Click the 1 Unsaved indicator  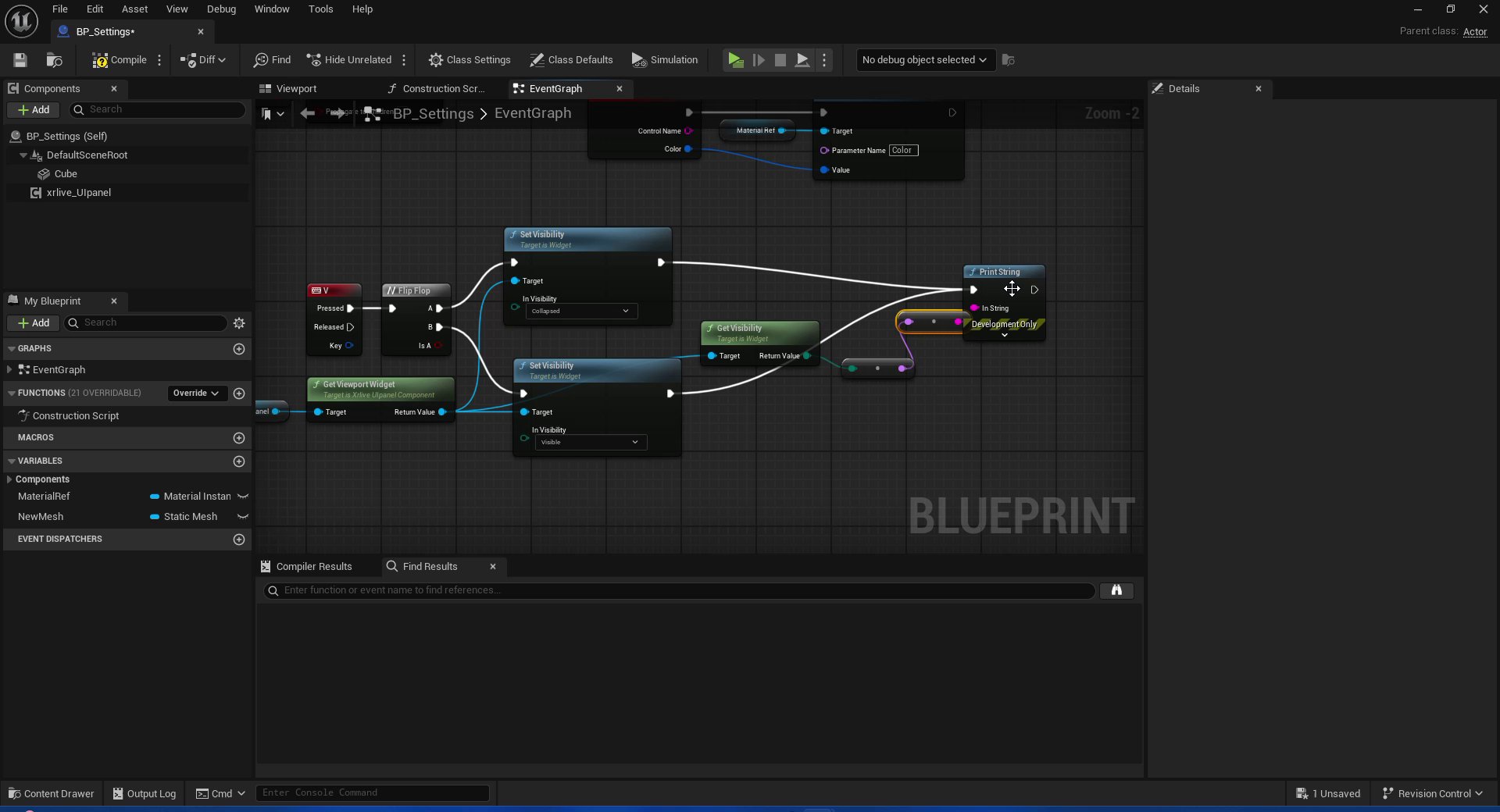1327,794
